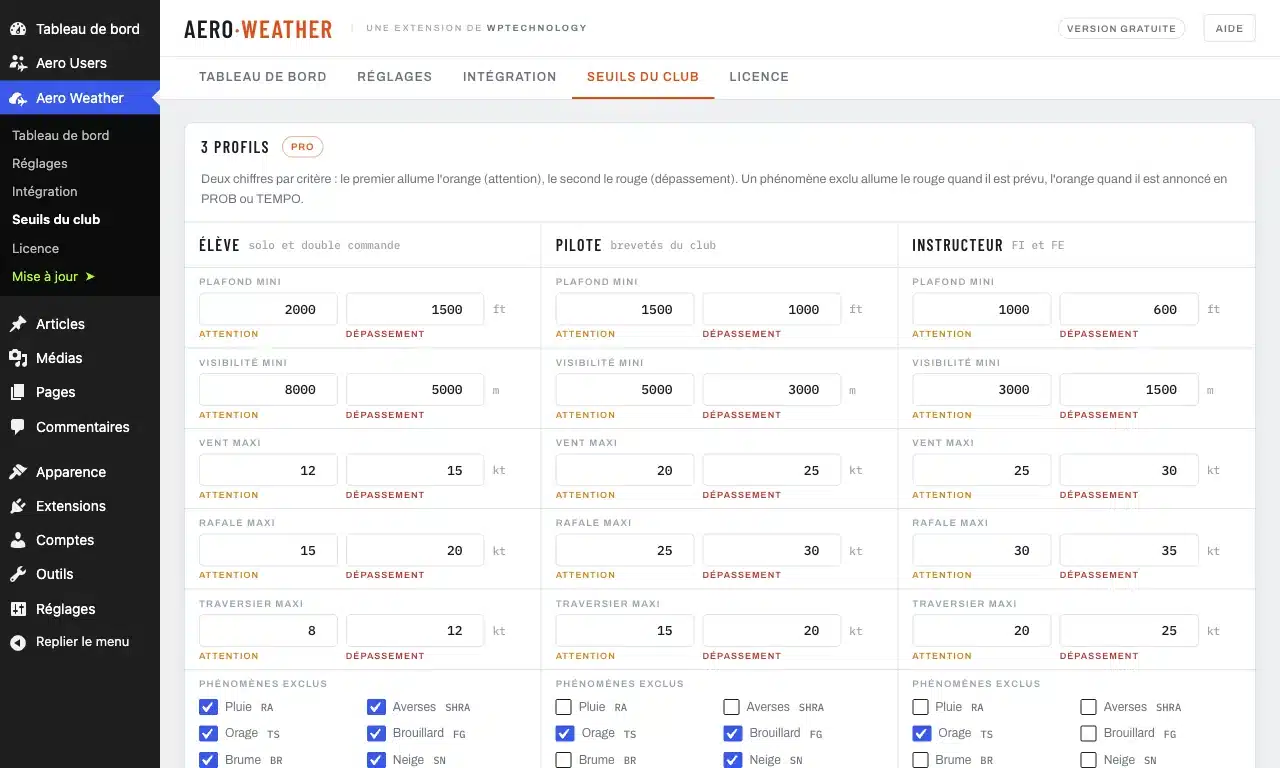Edit Instructeur plafond mini dépassement field (600)
The image size is (1280, 768).
(x=1129, y=309)
